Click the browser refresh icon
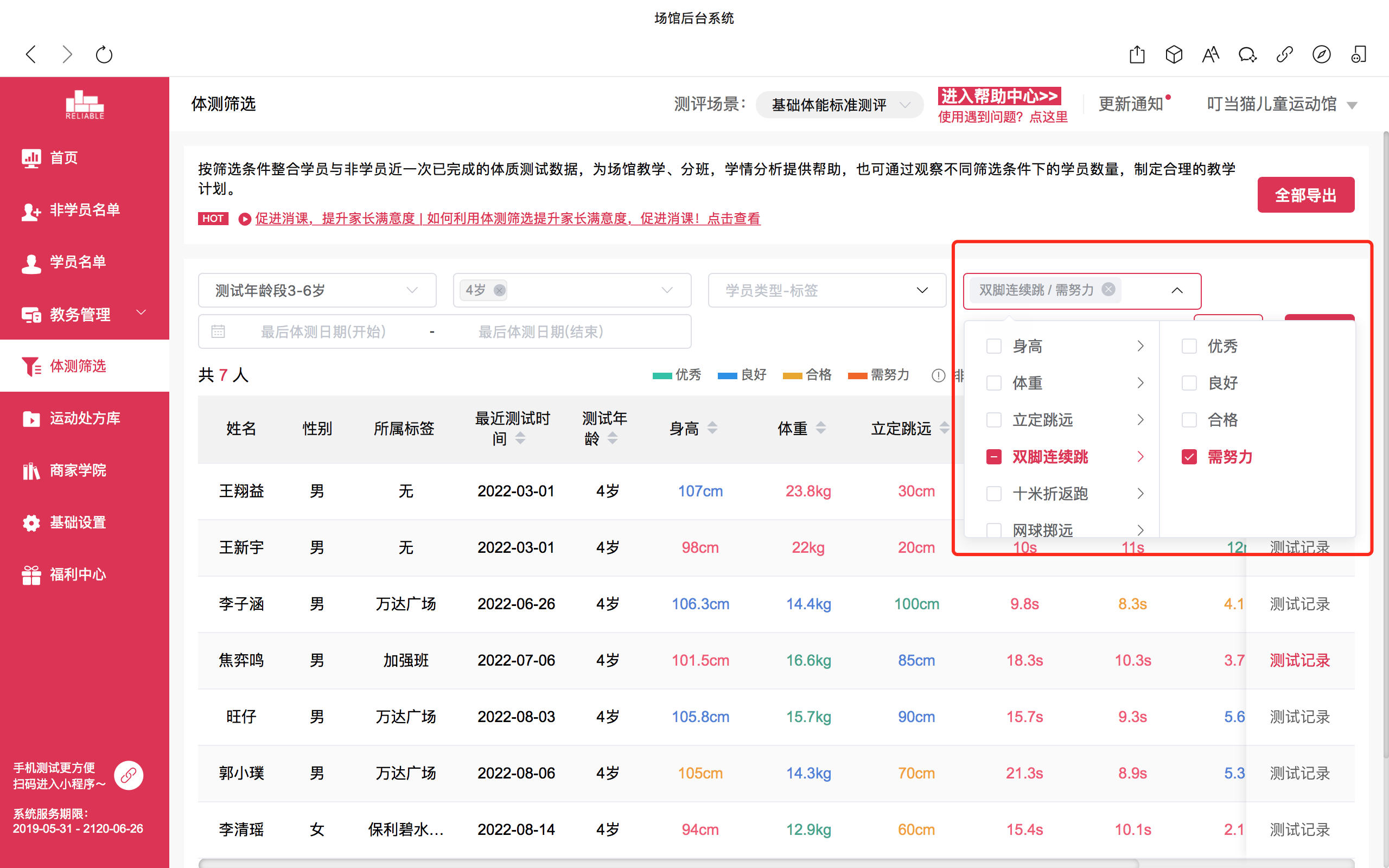The image size is (1389, 868). click(104, 55)
